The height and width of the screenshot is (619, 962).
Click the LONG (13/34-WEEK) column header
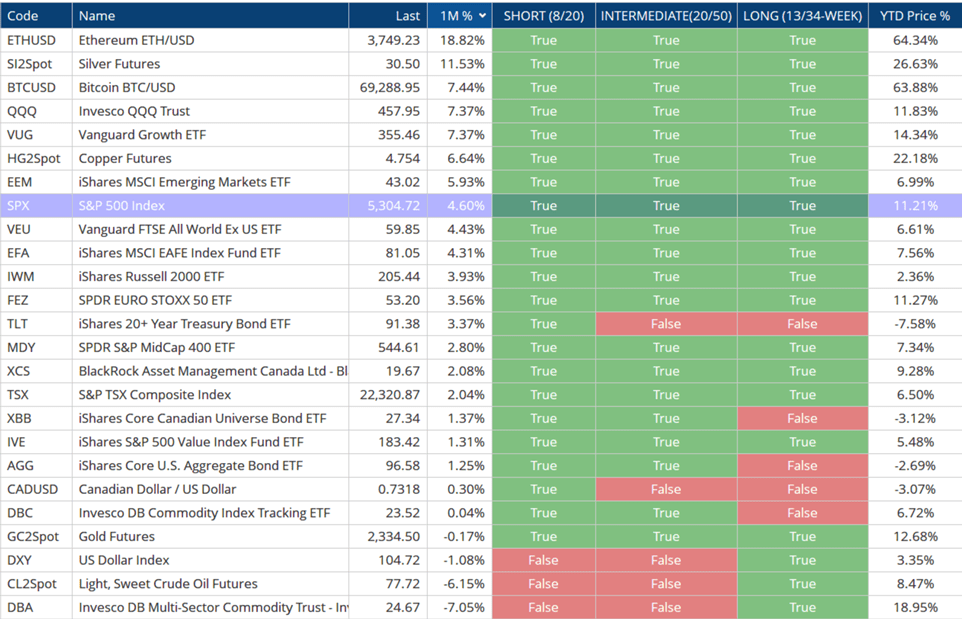(802, 16)
